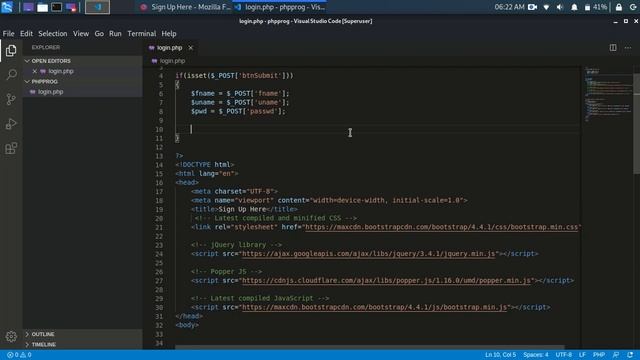
Task: Click the login.php breadcrumb
Action: [x=172, y=61]
